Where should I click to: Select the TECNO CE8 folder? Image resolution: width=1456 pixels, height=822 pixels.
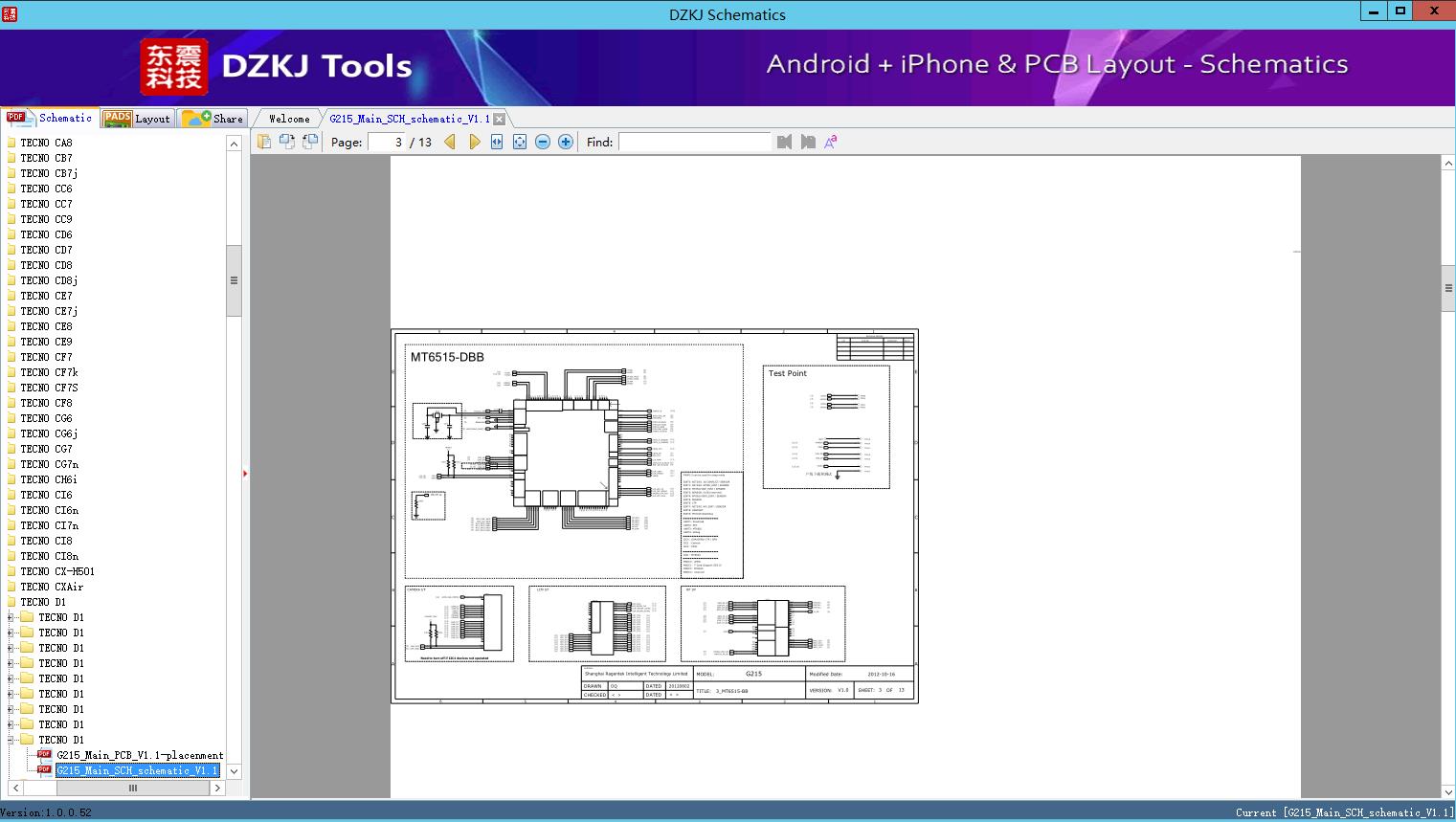click(46, 326)
